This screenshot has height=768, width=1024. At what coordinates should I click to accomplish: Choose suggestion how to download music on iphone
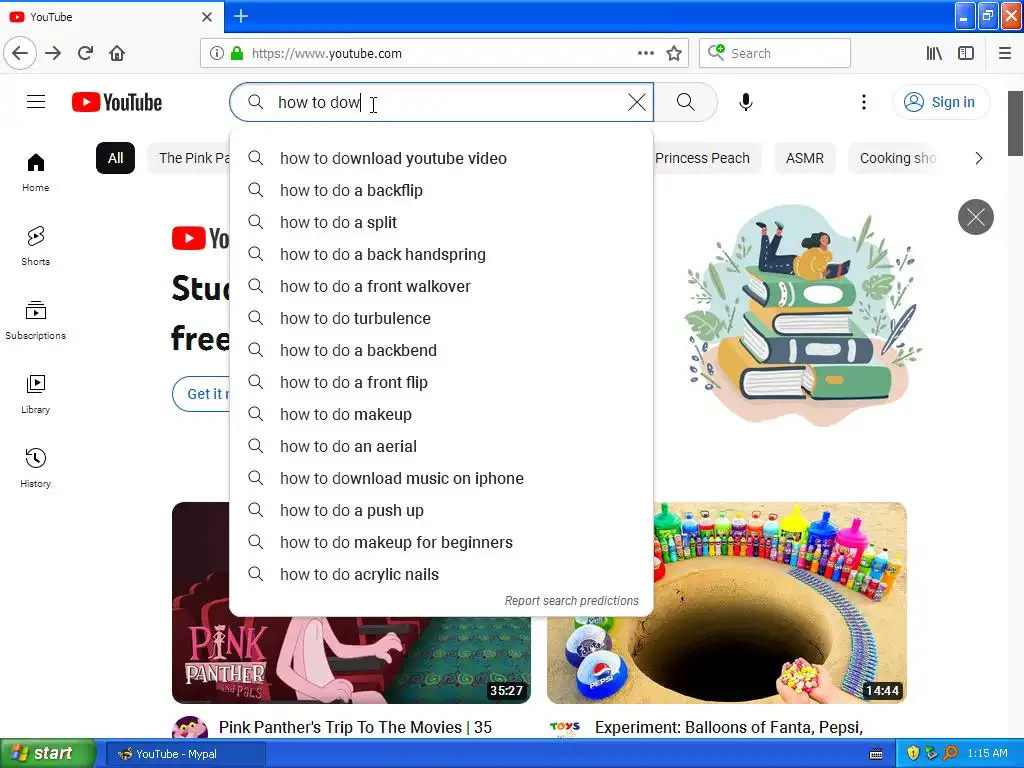[x=441, y=478]
